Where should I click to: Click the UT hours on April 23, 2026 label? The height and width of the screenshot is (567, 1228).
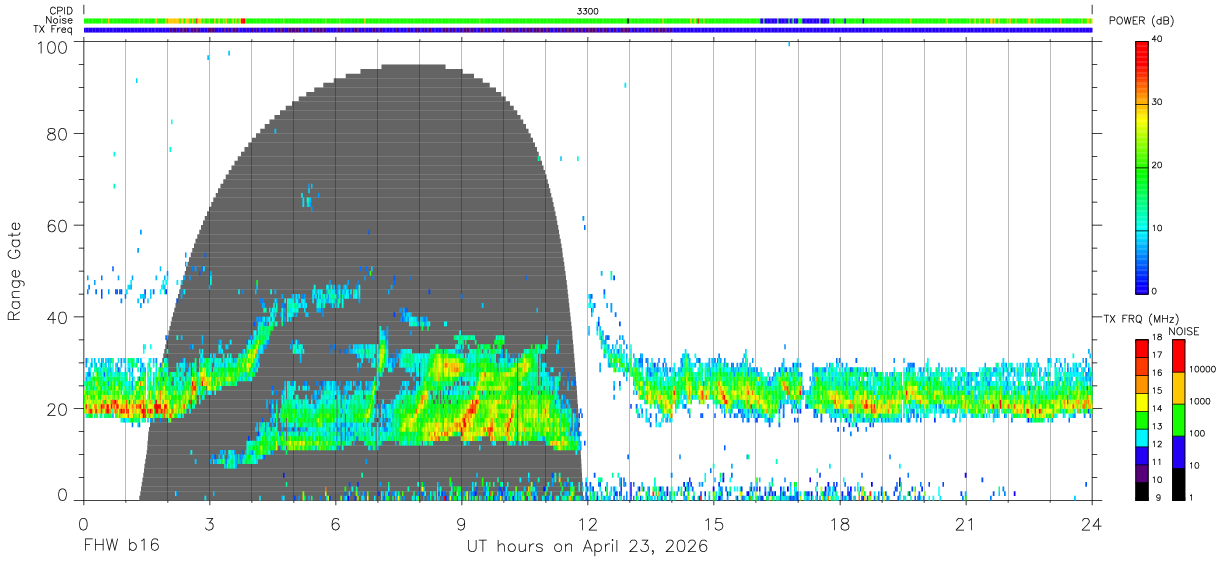(x=587, y=547)
